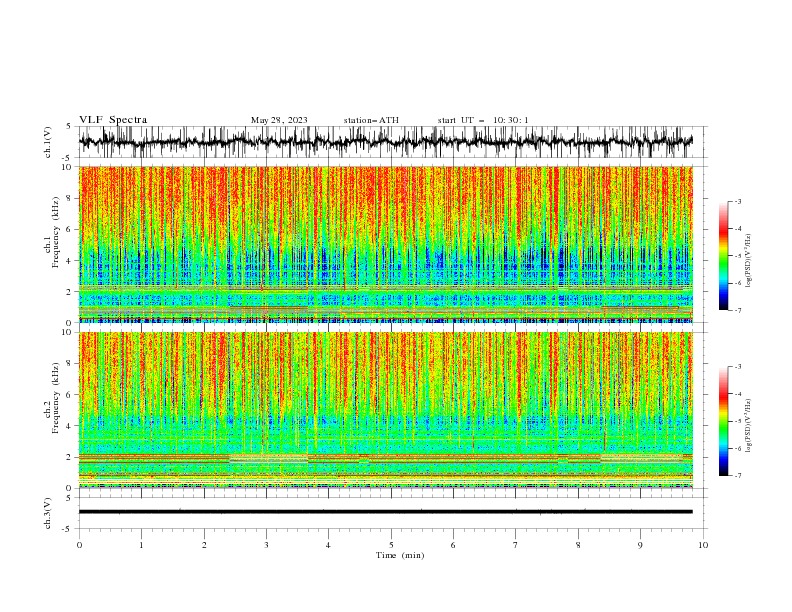Viewport: 792px width, 612px height.
Task: Click the time axis tick label "0"
Action: click(x=79, y=545)
